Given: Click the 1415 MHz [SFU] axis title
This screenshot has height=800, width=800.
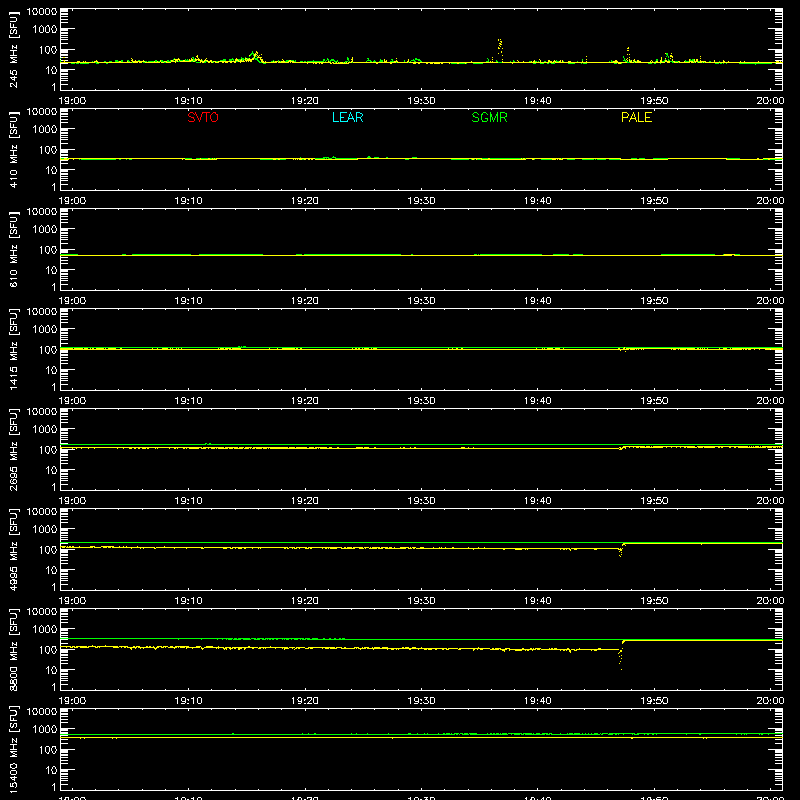Looking at the screenshot, I should tap(14, 349).
